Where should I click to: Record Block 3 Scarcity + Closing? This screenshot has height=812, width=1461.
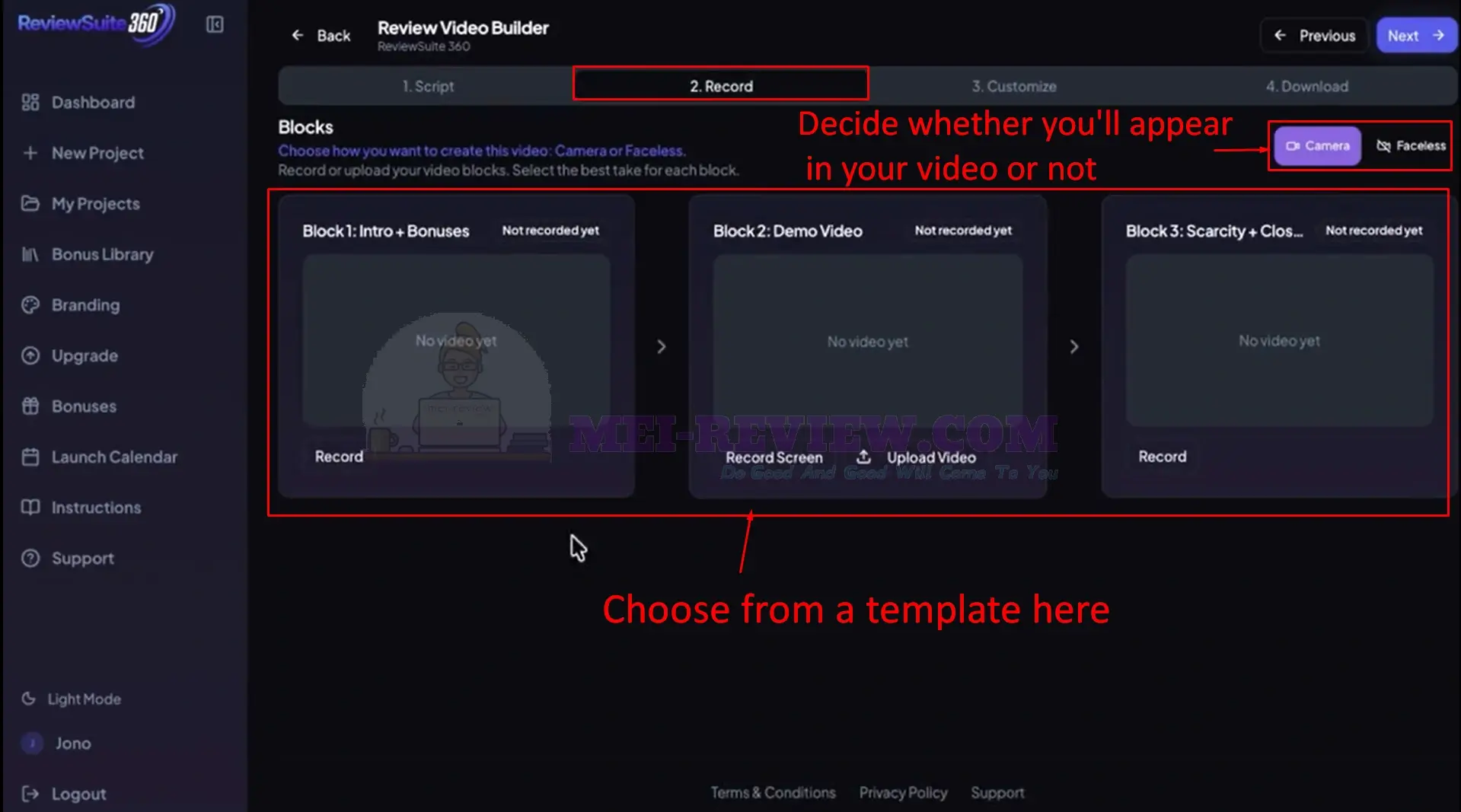click(x=1162, y=457)
